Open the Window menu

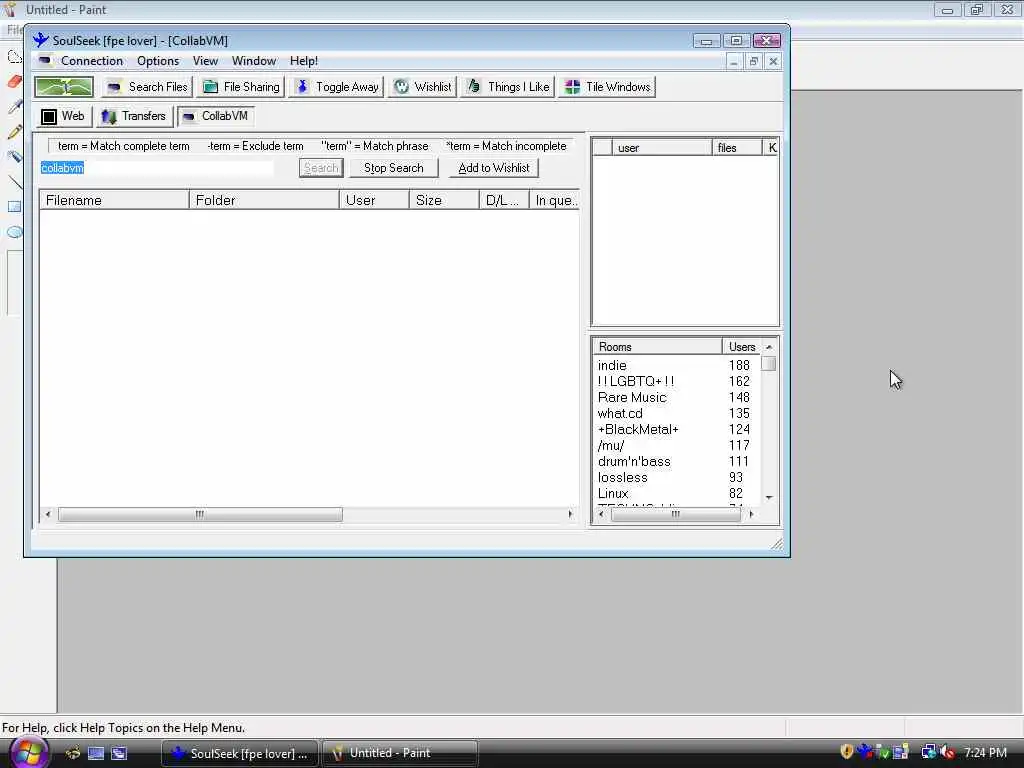[254, 61]
